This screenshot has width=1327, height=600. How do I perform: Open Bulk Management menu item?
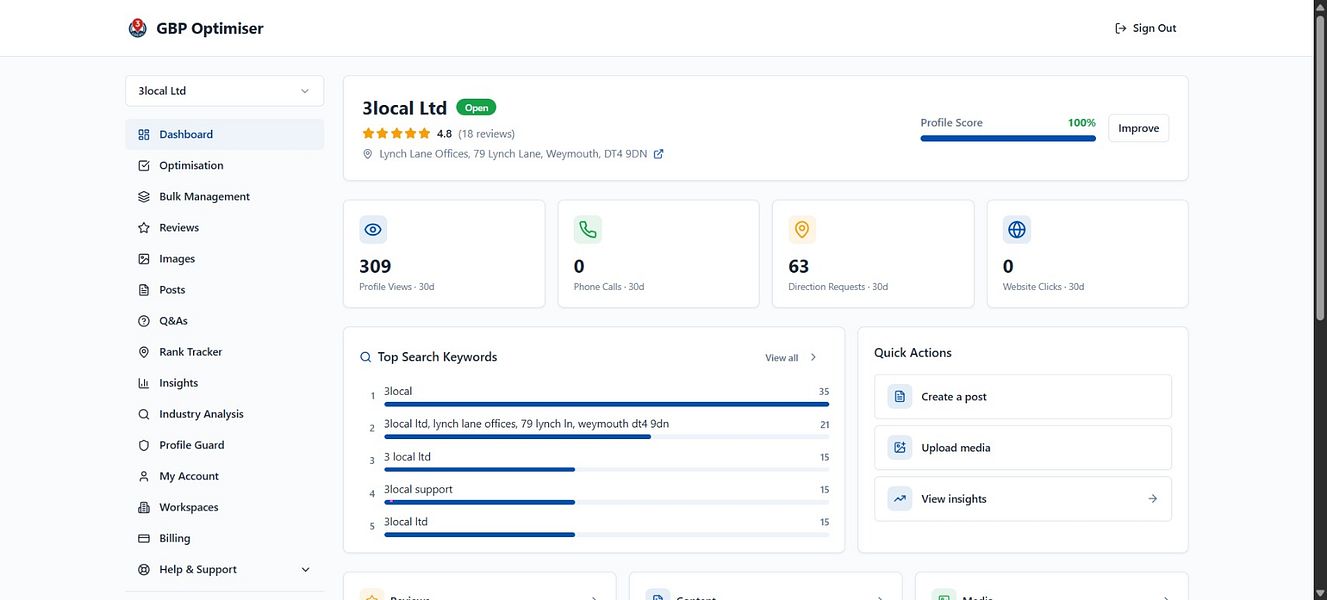[x=224, y=196]
